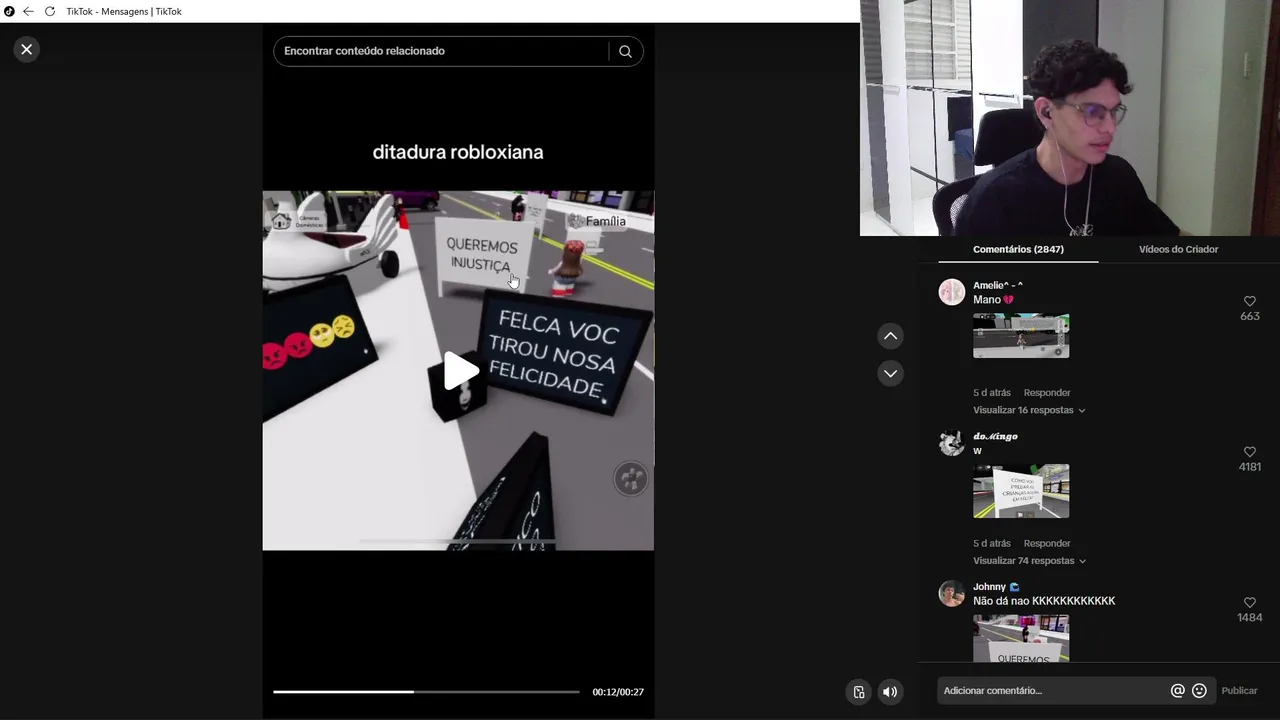Click the round overlay icon in video corner
This screenshot has height=720, width=1280.
[631, 479]
